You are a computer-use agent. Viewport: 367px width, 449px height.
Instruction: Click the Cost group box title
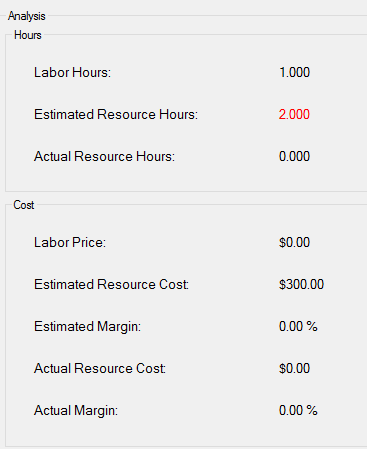tap(24, 205)
